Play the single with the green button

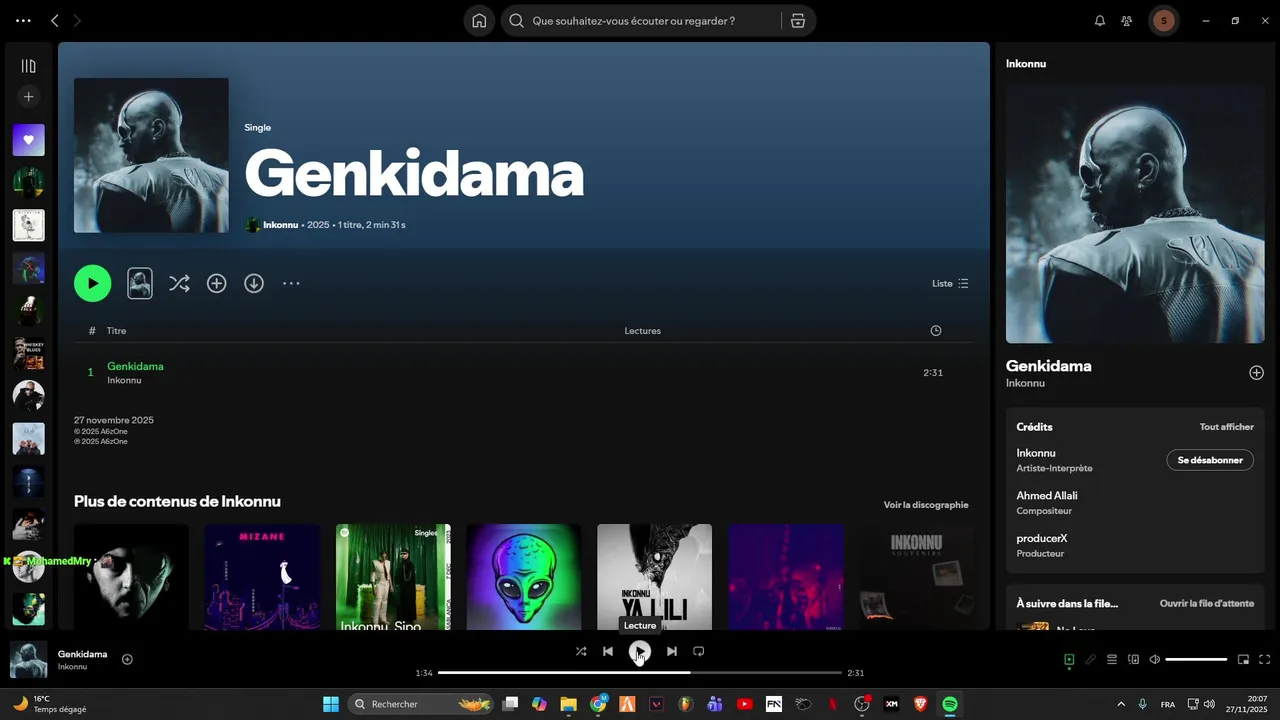pyautogui.click(x=92, y=283)
